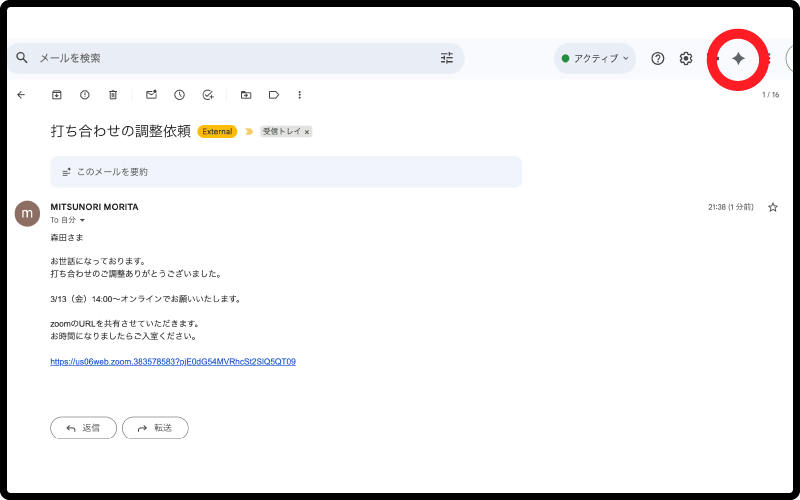The image size is (800, 500).
Task: Click the メールを検索 search field
Action: (230, 58)
